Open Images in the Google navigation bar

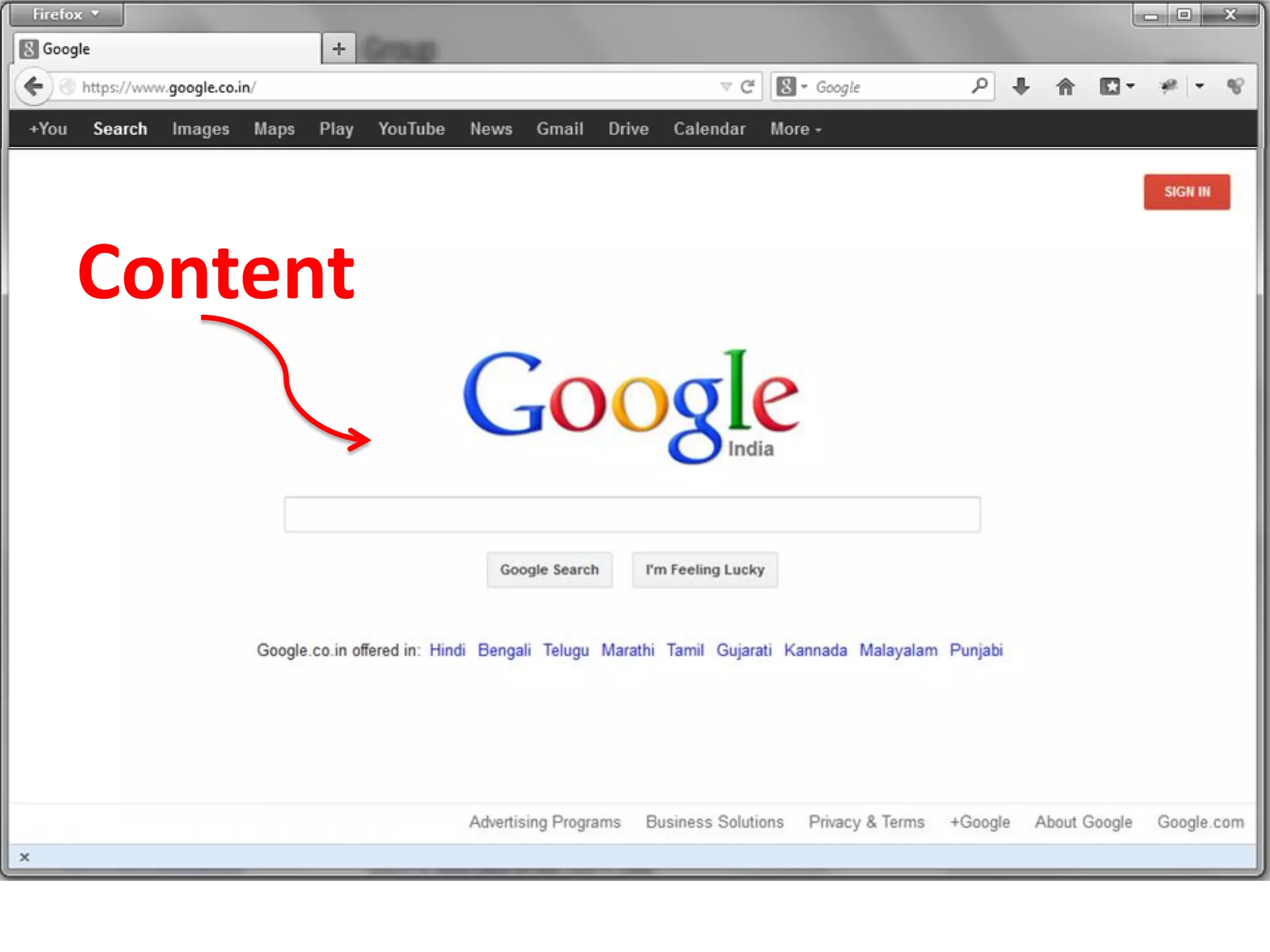point(200,129)
